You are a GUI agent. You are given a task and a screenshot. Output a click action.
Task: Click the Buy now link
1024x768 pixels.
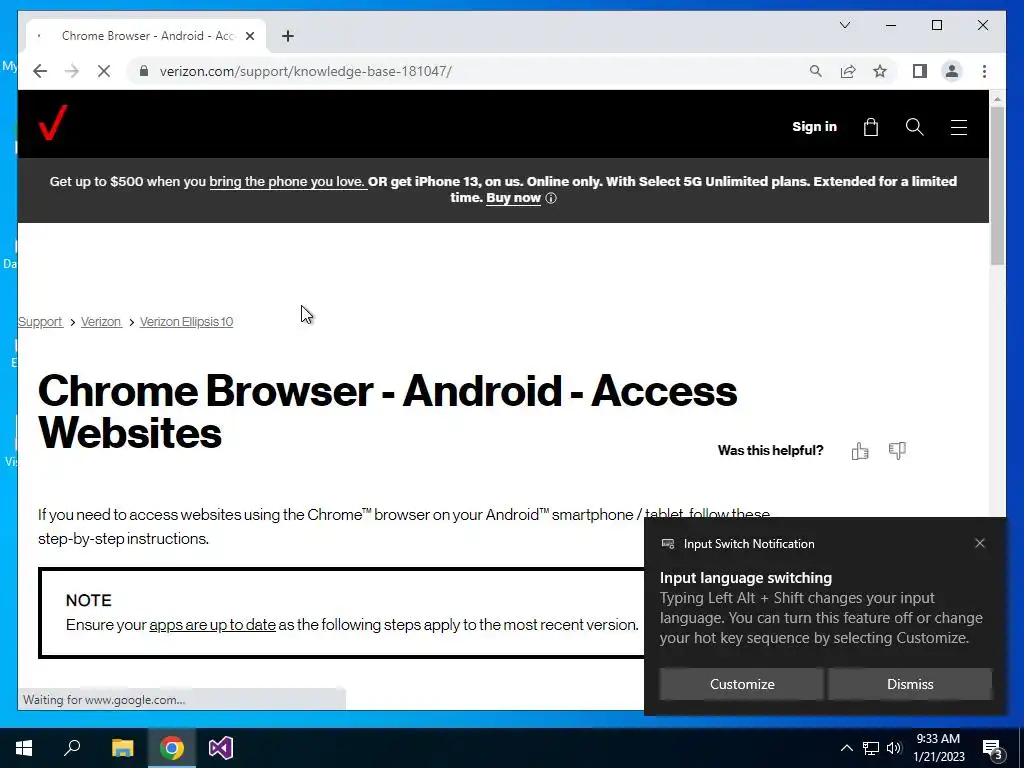[513, 198]
